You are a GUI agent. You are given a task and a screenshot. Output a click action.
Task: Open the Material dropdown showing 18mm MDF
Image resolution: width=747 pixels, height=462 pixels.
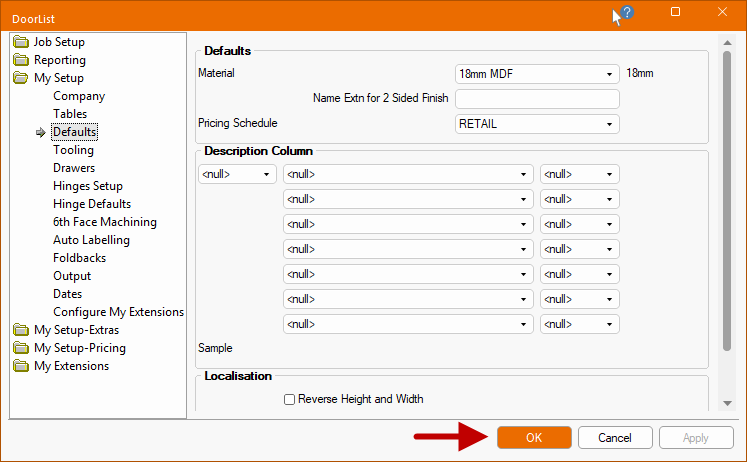(x=537, y=74)
